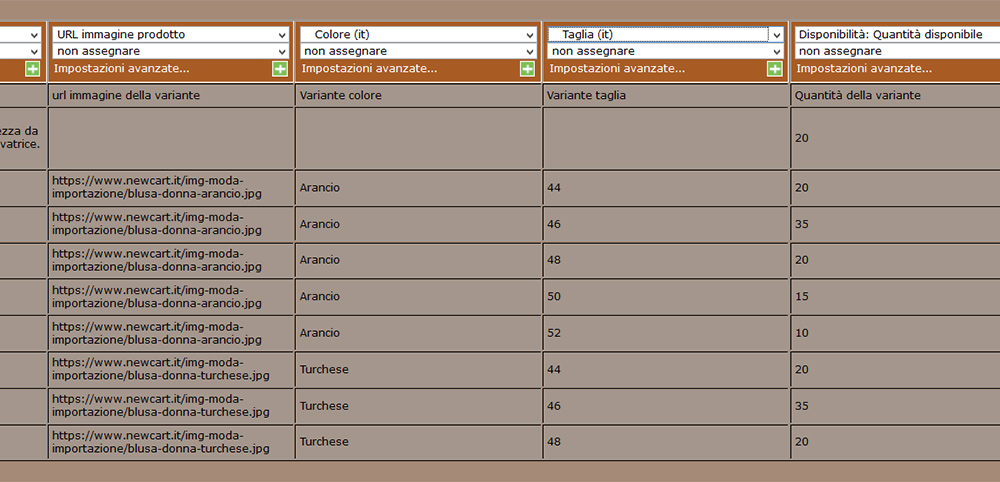Open Impostazioni avanzate in Taglia column
Image resolution: width=1000 pixels, height=482 pixels.
pos(617,69)
